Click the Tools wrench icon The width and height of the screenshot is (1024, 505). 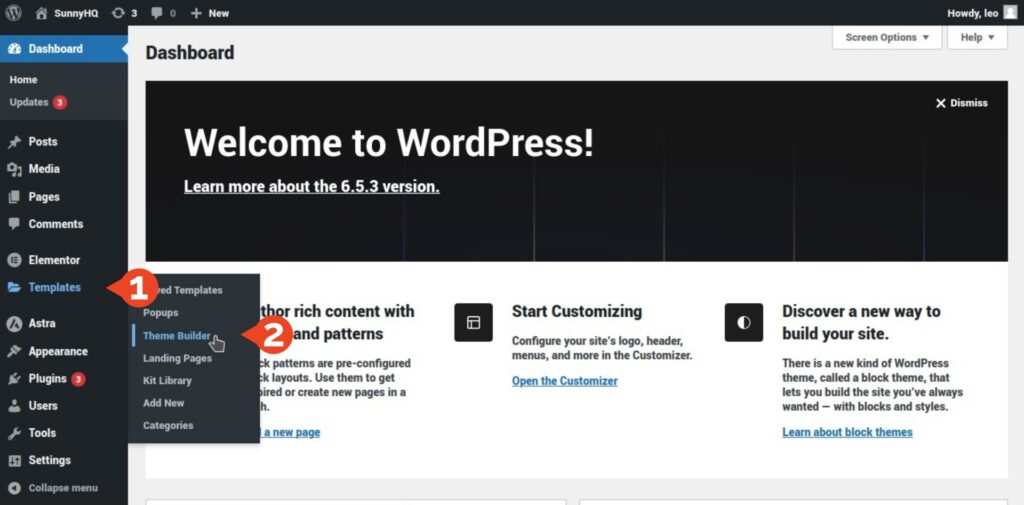click(x=14, y=433)
